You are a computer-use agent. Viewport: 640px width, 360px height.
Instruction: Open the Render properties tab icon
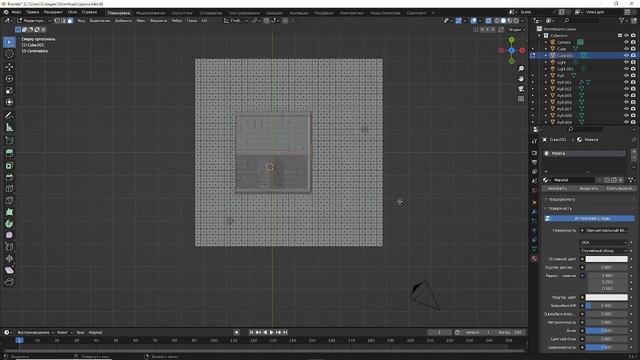tap(534, 153)
